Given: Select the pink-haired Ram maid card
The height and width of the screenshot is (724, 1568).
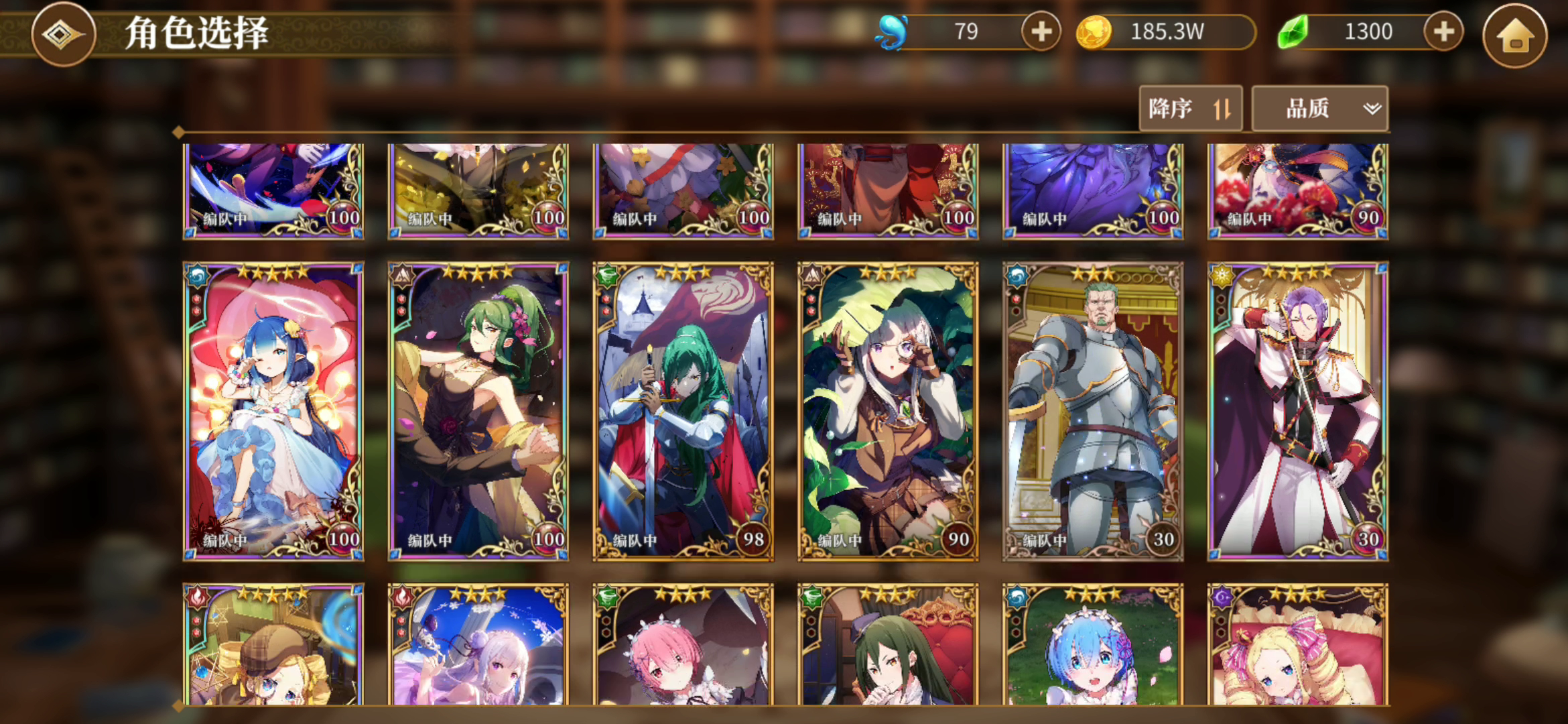Looking at the screenshot, I should pyautogui.click(x=683, y=644).
